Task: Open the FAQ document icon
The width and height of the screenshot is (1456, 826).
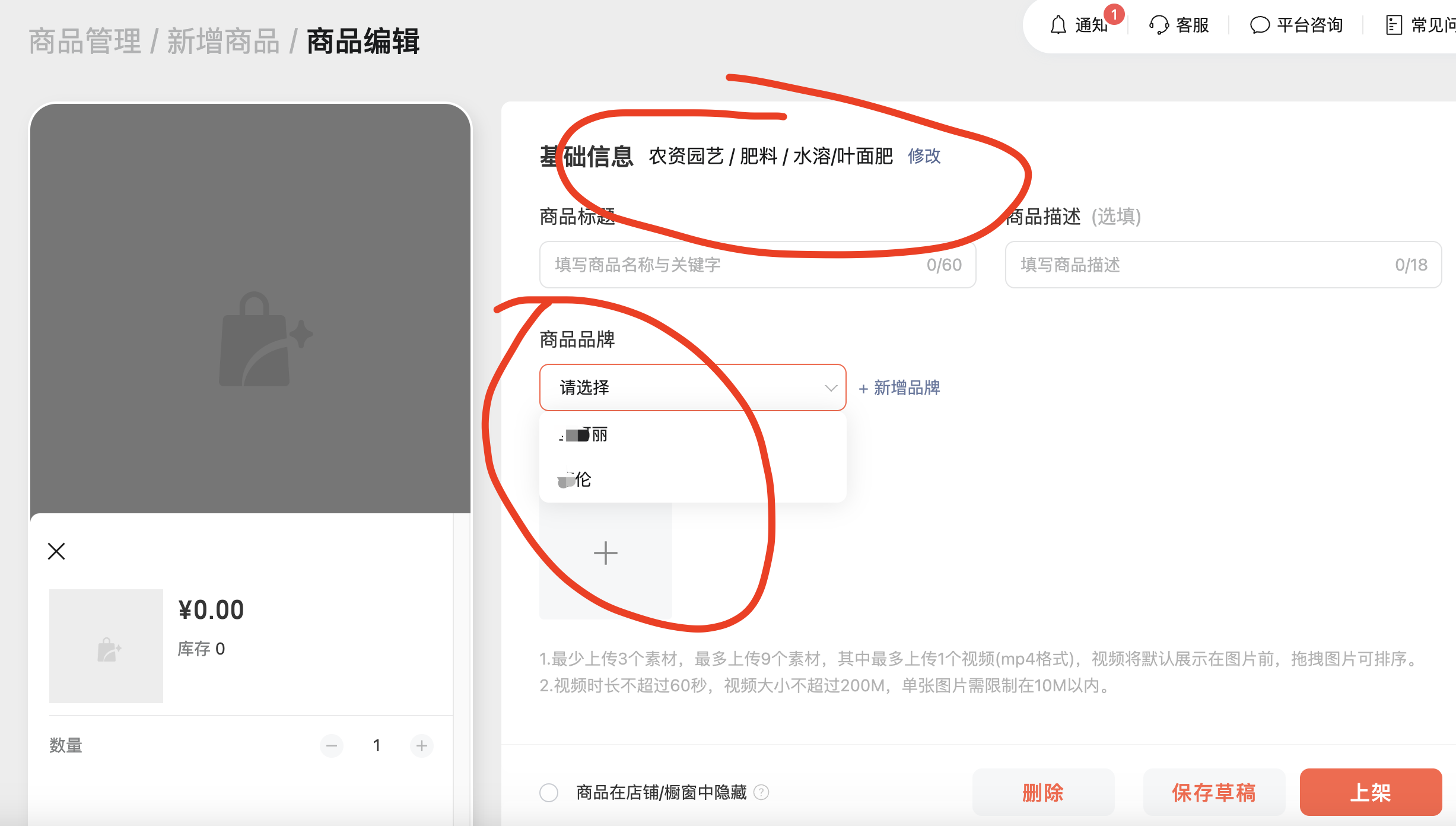Action: coord(1393,26)
